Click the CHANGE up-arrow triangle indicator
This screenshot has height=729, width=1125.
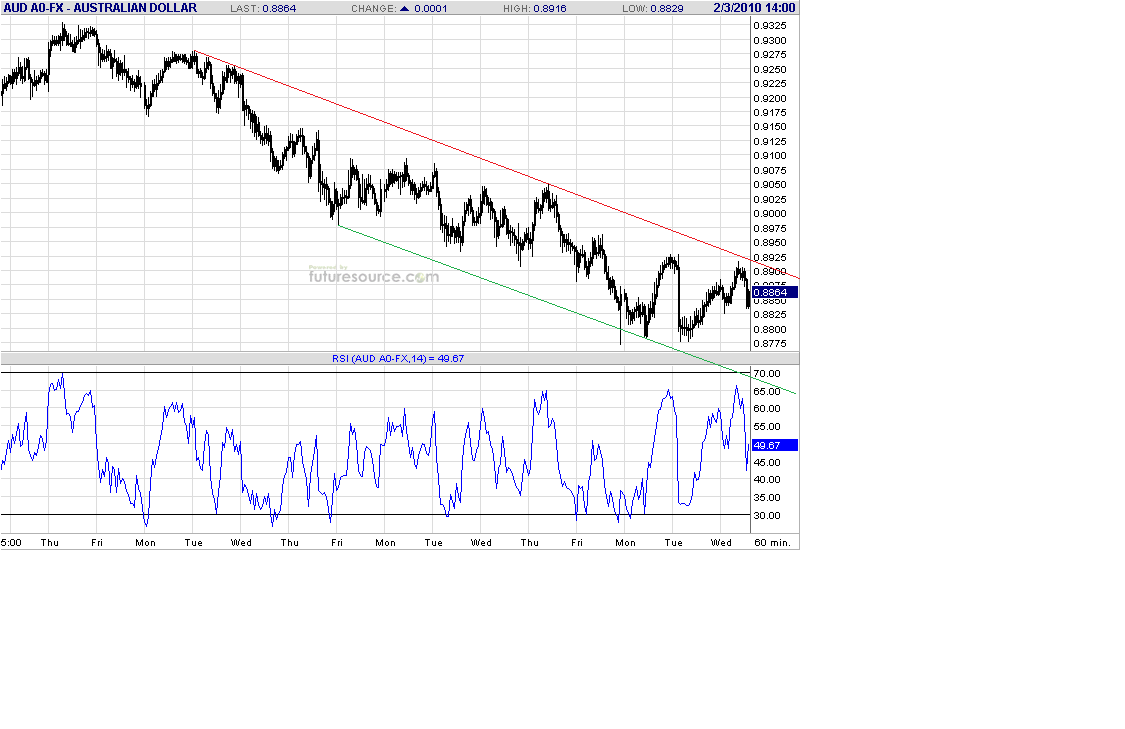click(405, 9)
